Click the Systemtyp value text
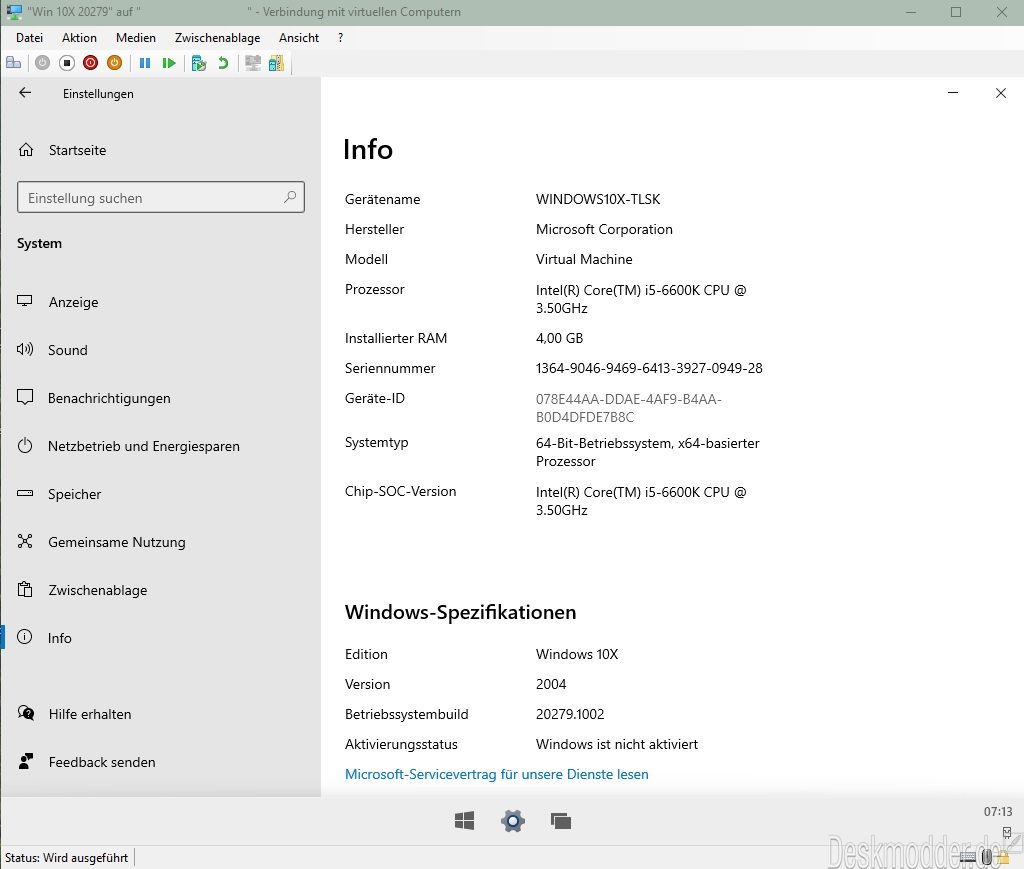Viewport: 1024px width, 869px height. pyautogui.click(x=647, y=452)
